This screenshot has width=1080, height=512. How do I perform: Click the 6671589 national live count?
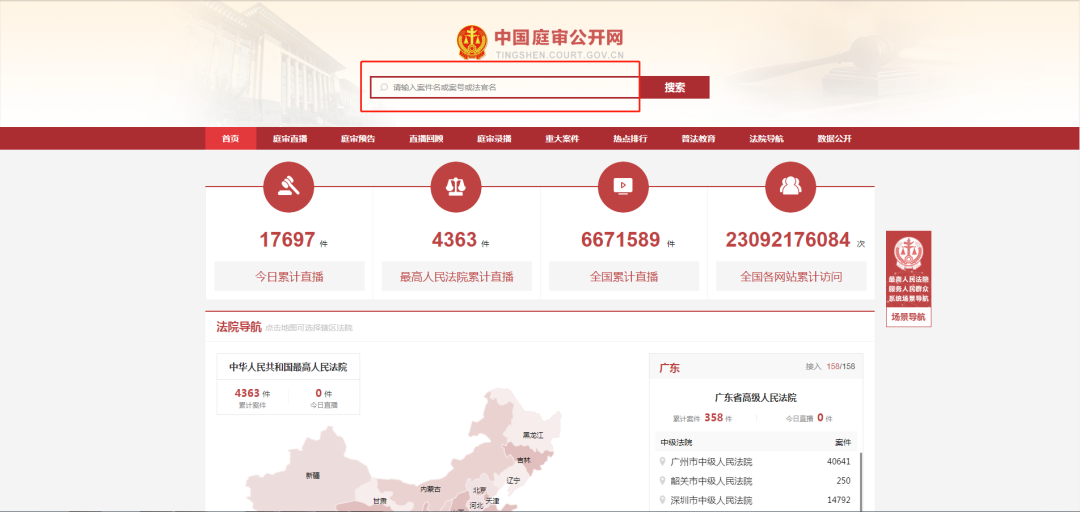[621, 240]
